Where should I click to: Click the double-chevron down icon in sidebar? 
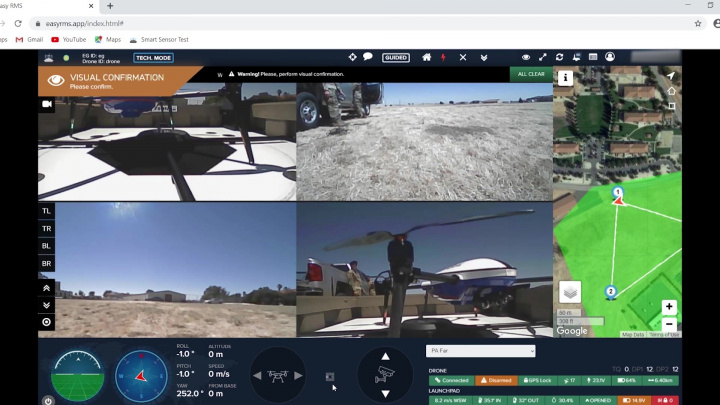tap(46, 305)
